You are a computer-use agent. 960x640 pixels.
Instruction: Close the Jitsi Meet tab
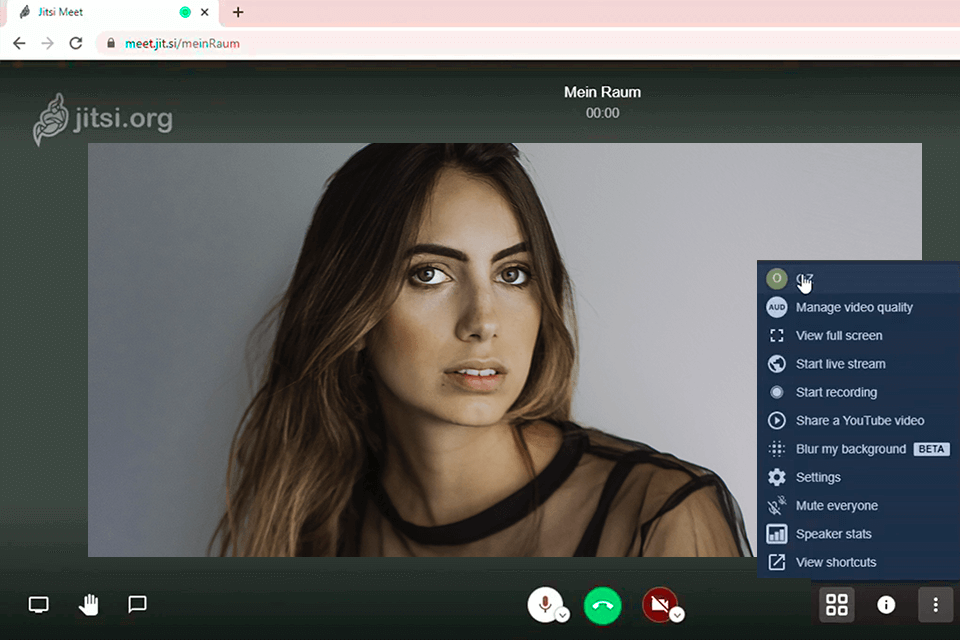(x=204, y=12)
